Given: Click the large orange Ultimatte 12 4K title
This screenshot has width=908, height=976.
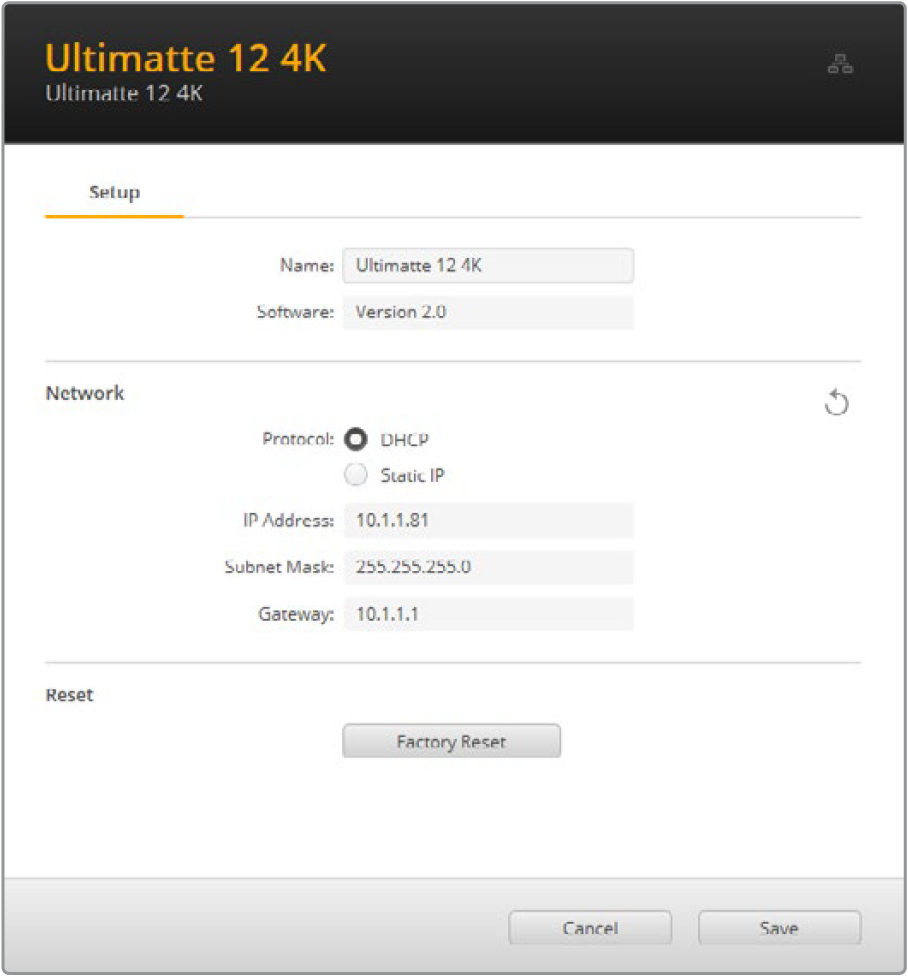Looking at the screenshot, I should (x=186, y=59).
